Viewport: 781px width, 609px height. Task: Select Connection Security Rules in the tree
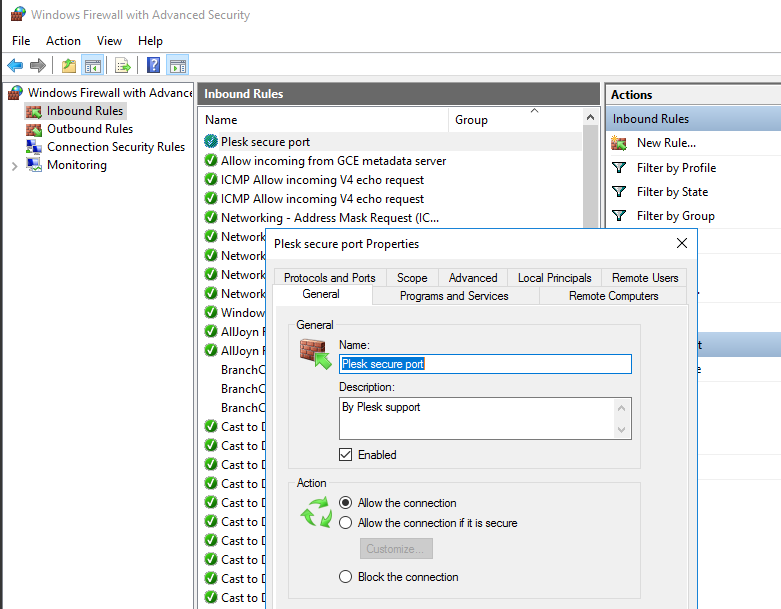pos(116,147)
